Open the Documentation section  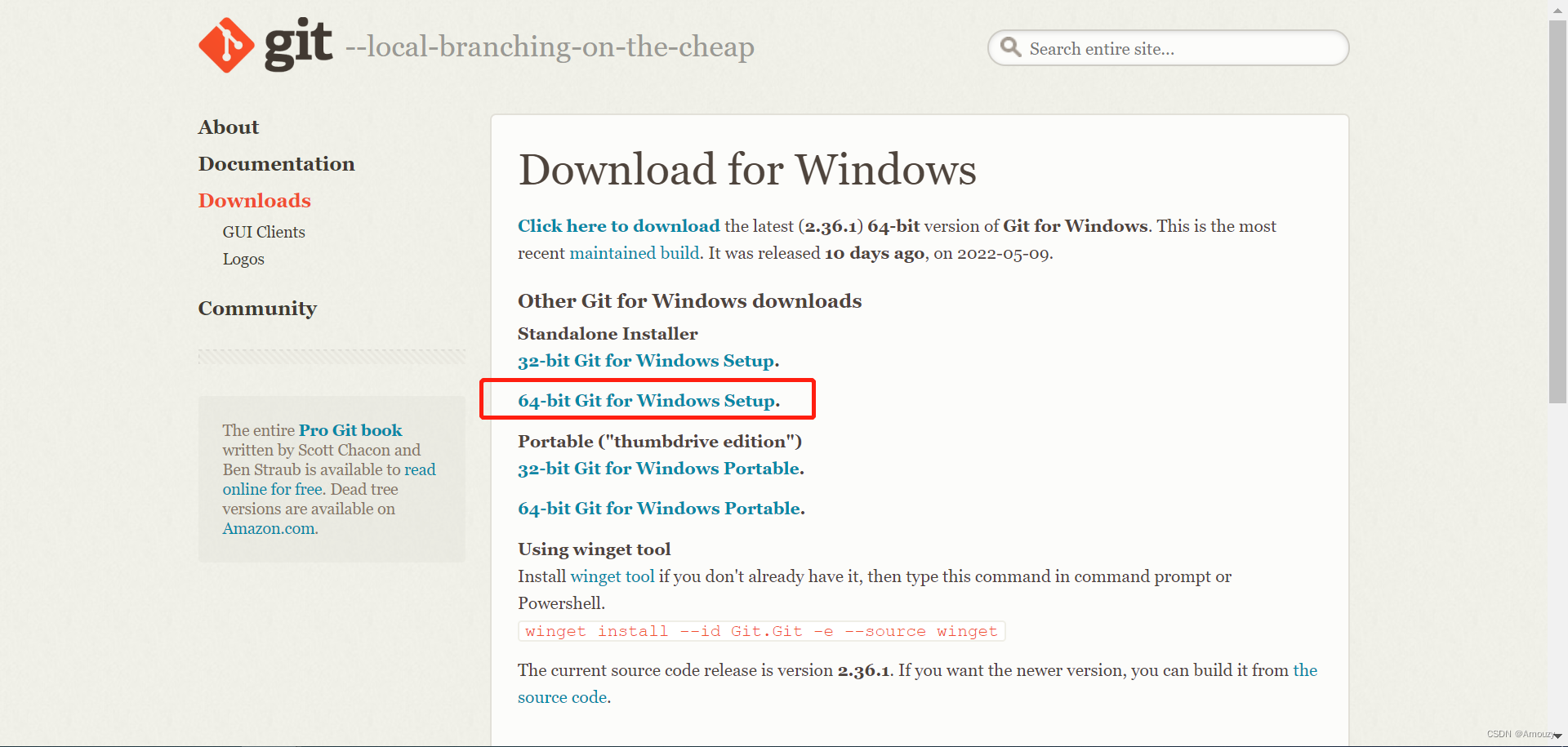point(277,164)
